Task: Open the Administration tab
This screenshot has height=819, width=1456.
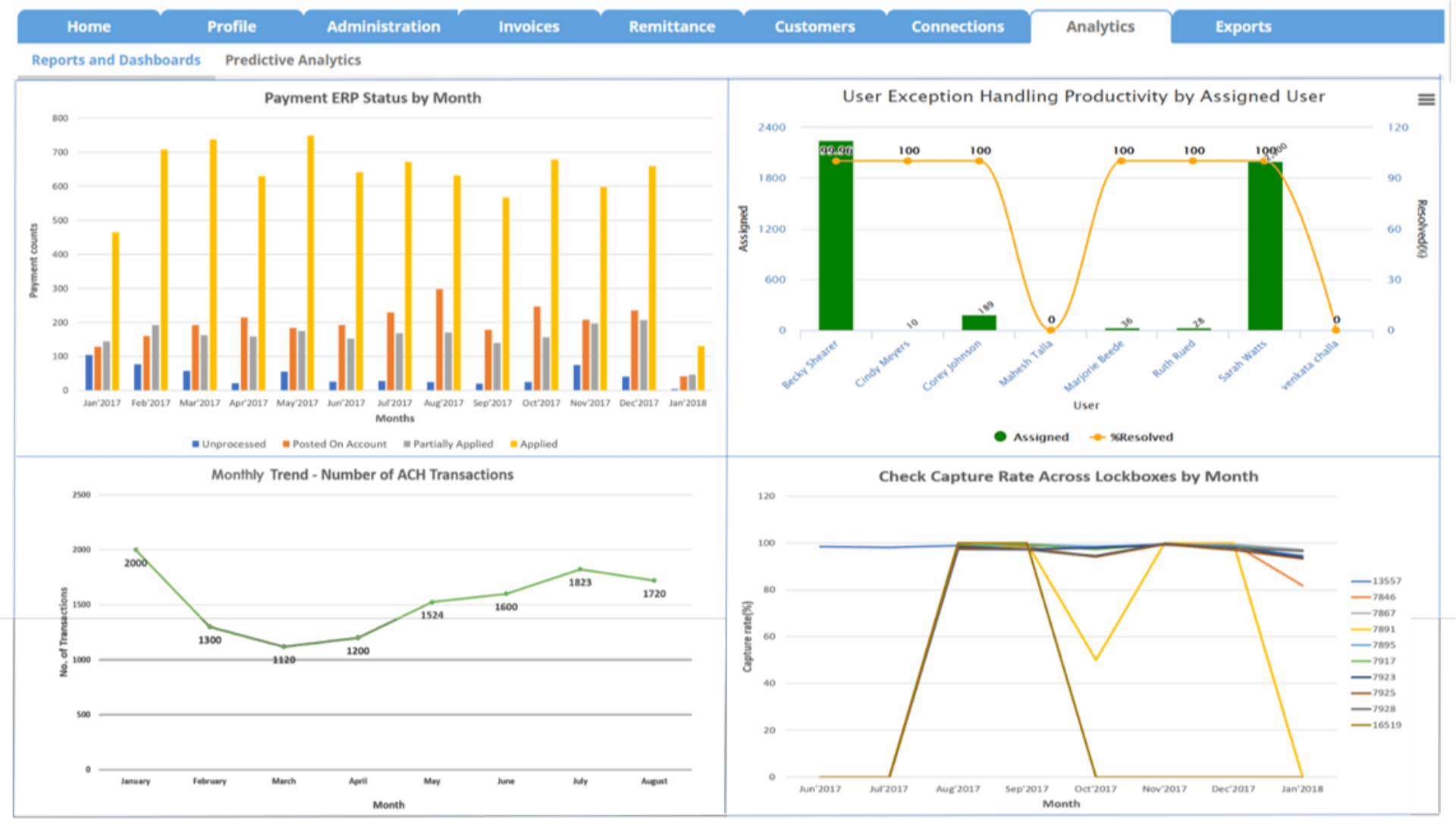Action: pyautogui.click(x=383, y=27)
